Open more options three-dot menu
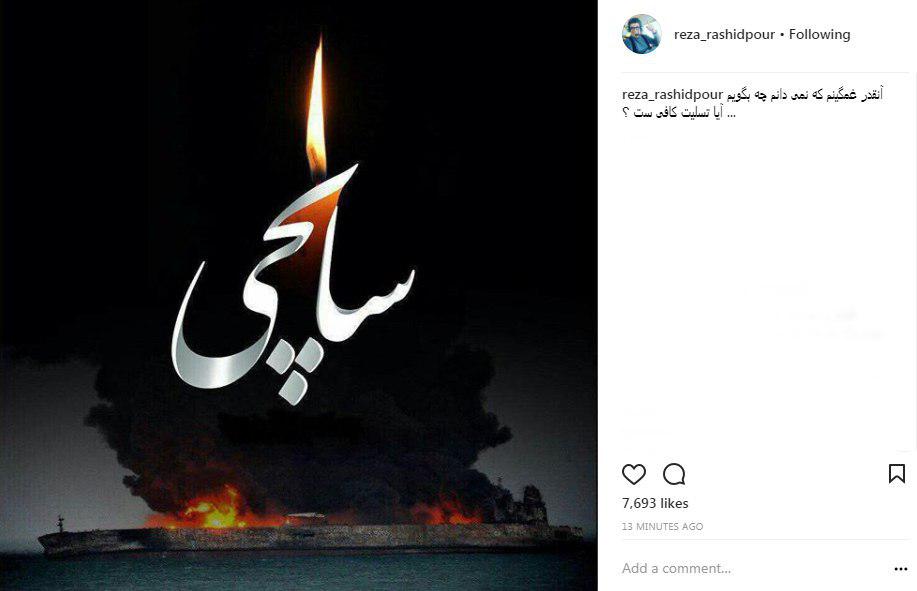 [901, 569]
